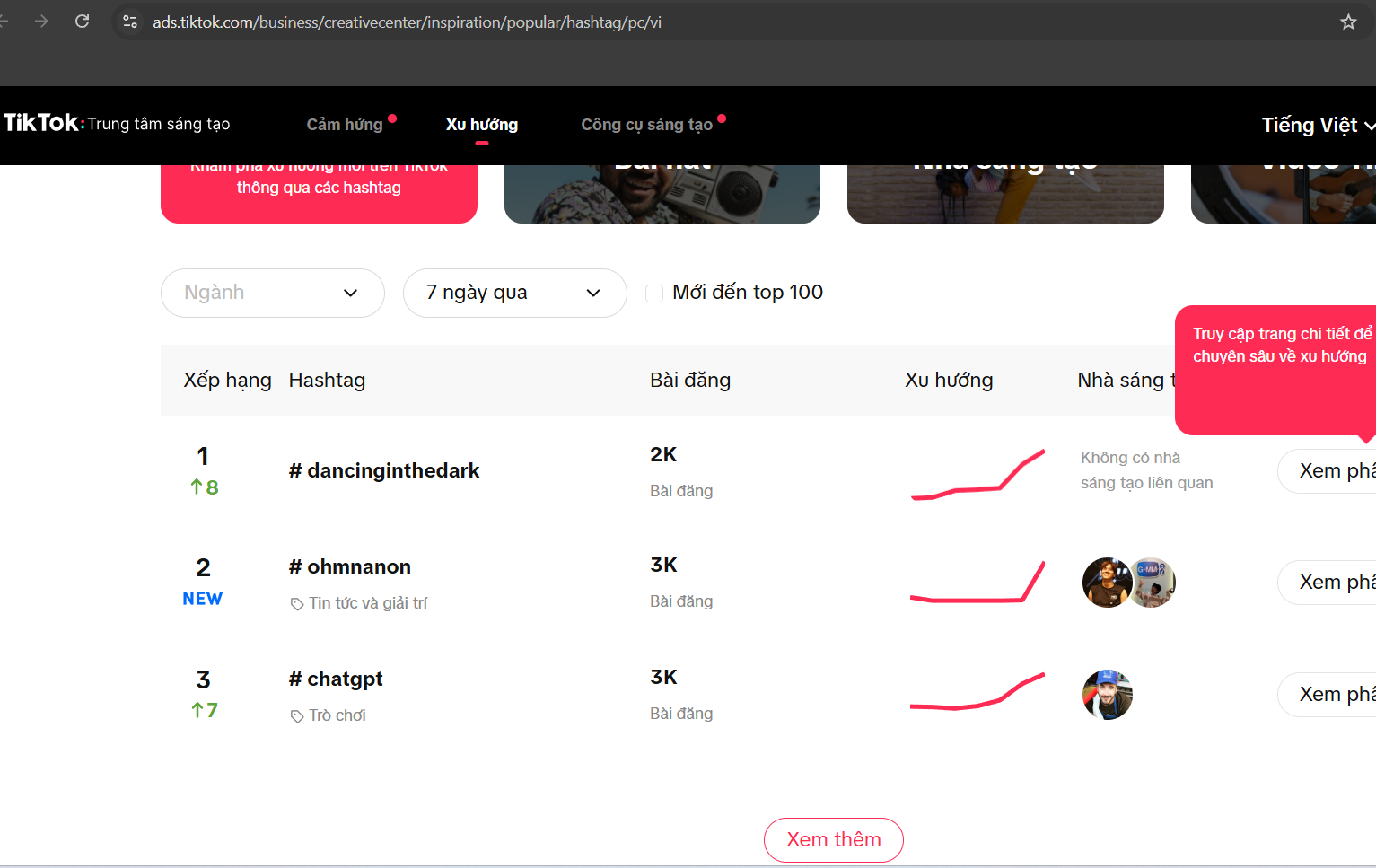This screenshot has height=868, width=1376.
Task: Click creator avatar in chatgpt row
Action: pos(1108,695)
